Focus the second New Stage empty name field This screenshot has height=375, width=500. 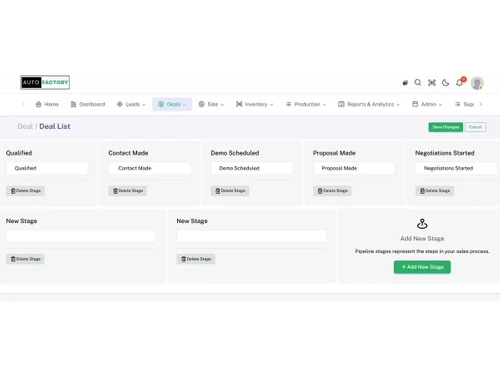(252, 236)
